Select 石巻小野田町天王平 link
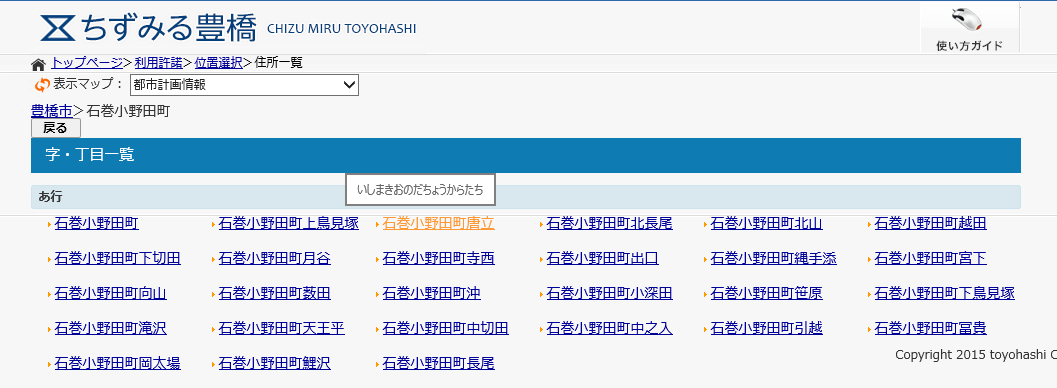Image resolution: width=1057 pixels, height=388 pixels. coord(282,328)
